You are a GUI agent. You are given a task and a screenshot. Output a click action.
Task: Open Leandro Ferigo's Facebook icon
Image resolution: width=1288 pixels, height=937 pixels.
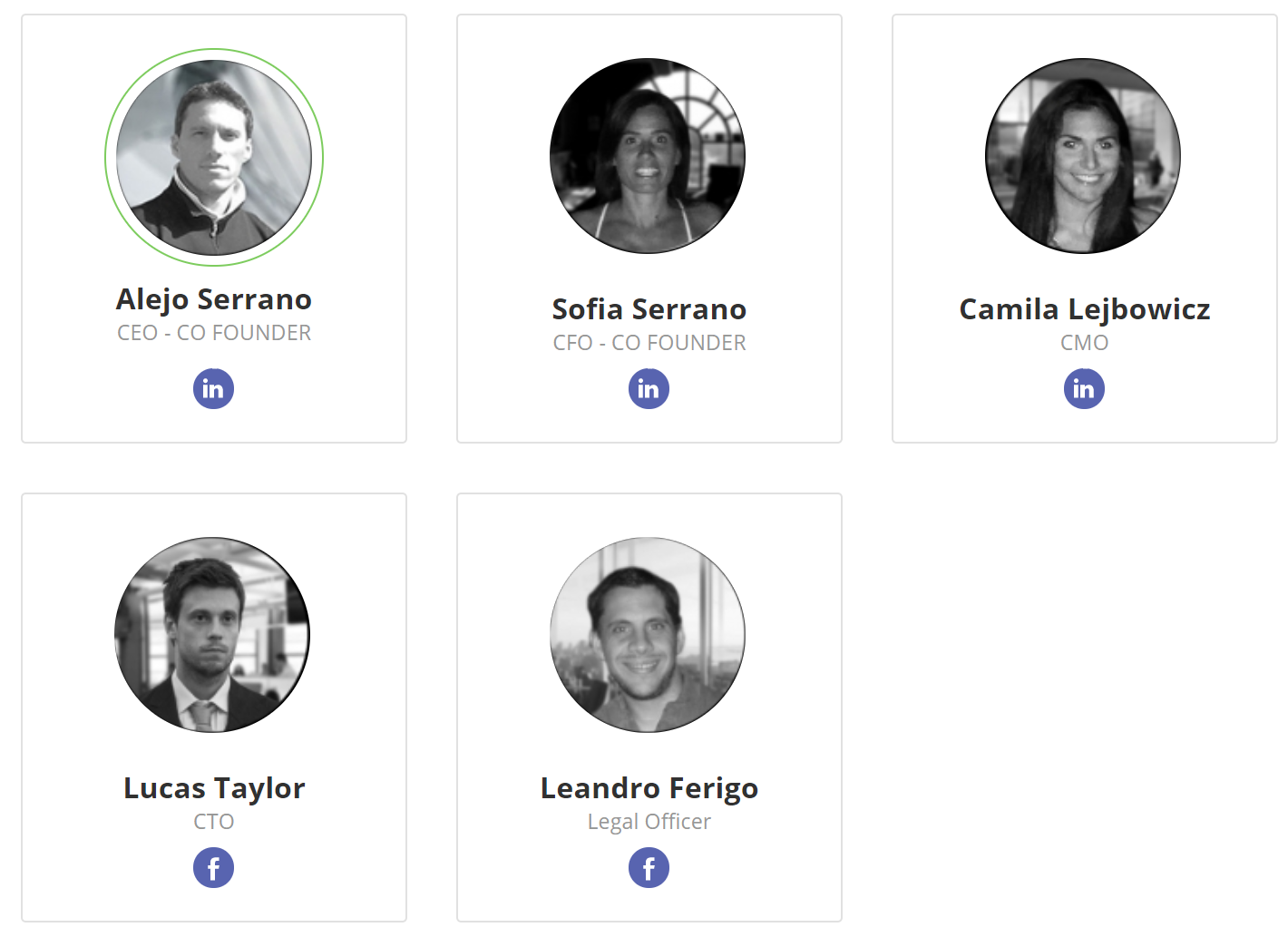tap(649, 868)
